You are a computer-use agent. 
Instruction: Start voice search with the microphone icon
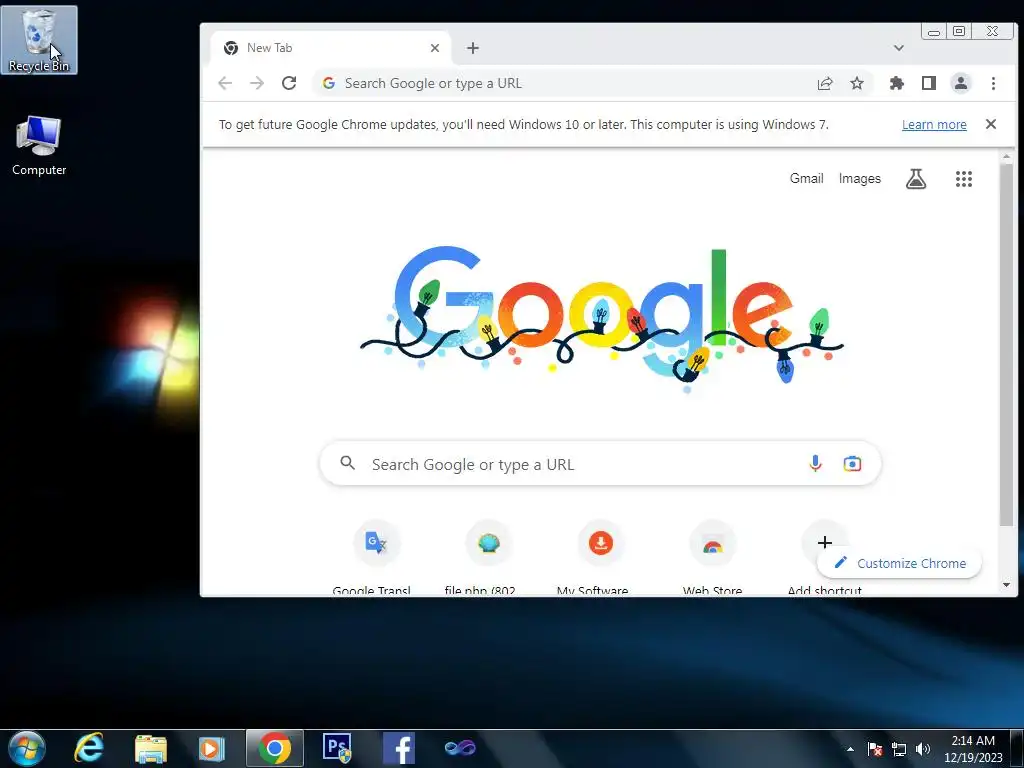815,464
